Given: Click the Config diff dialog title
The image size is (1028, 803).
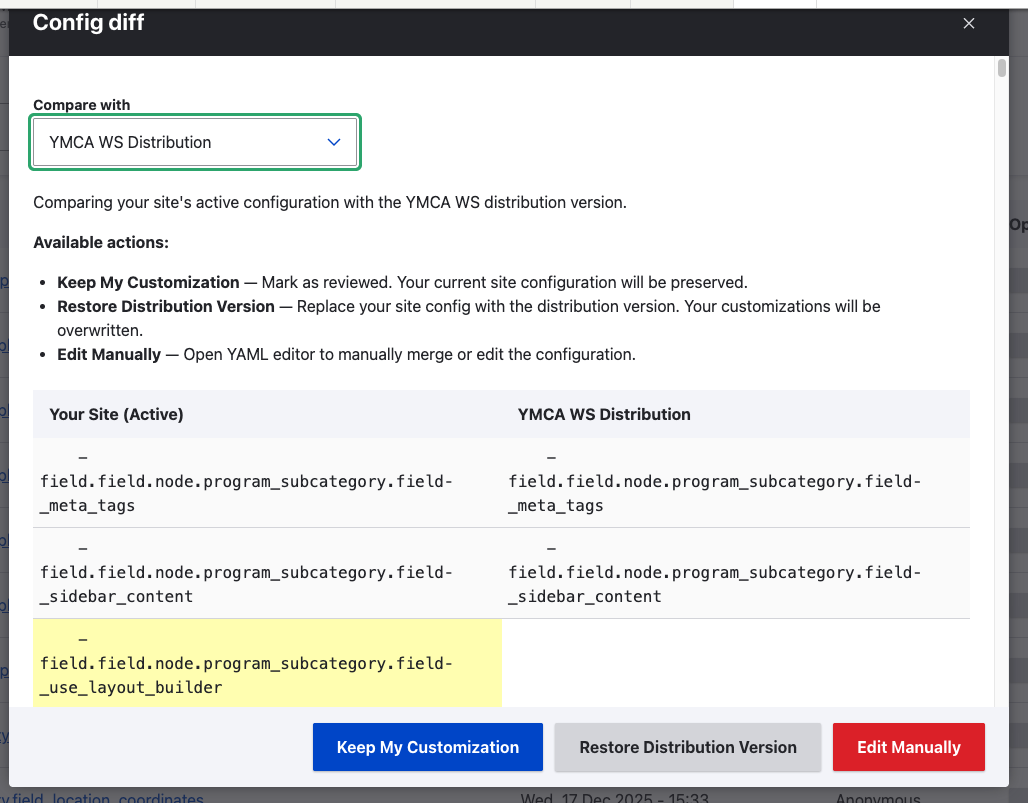Looking at the screenshot, I should [x=89, y=23].
